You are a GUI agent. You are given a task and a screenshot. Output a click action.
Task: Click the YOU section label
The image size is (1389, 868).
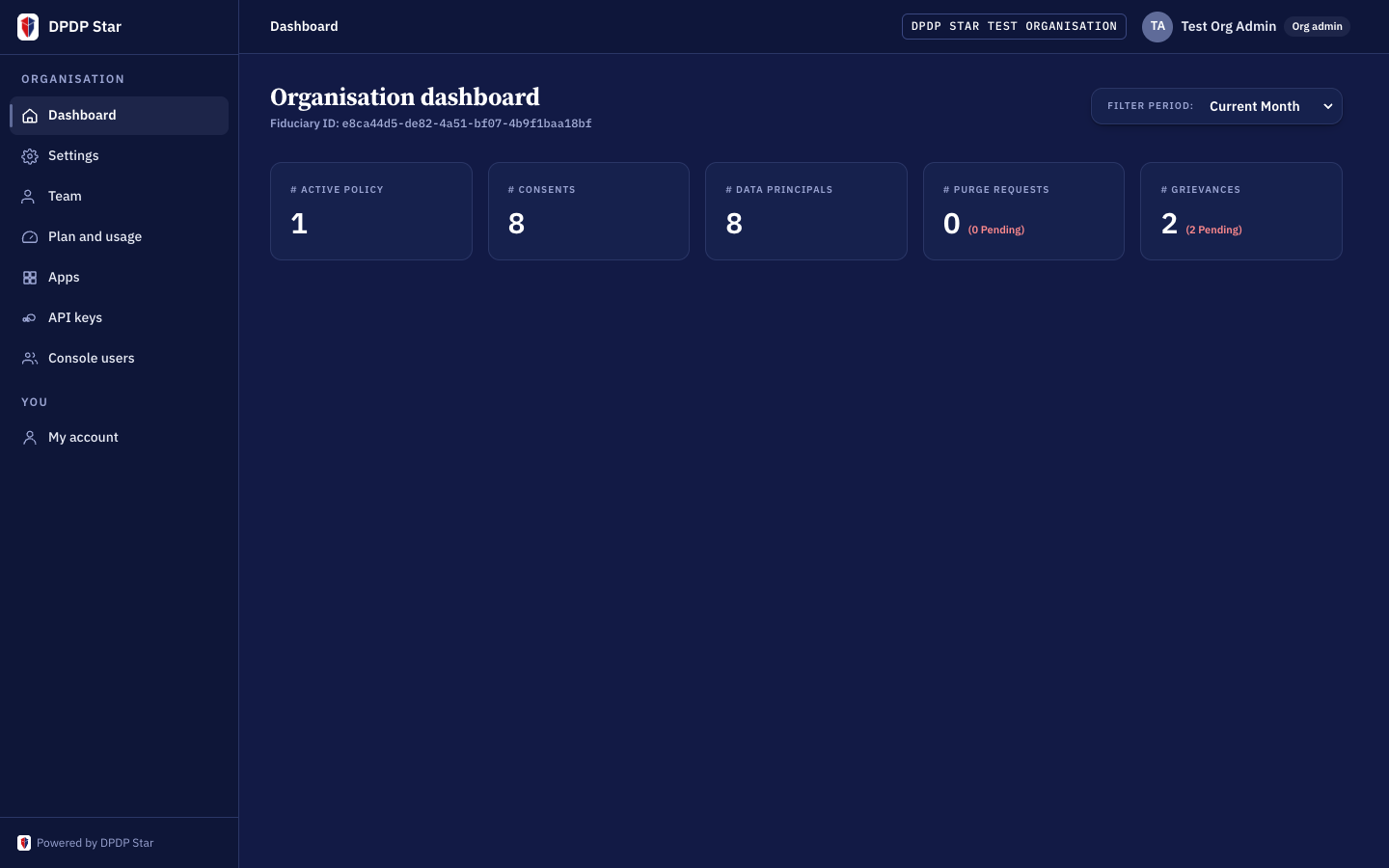35,402
